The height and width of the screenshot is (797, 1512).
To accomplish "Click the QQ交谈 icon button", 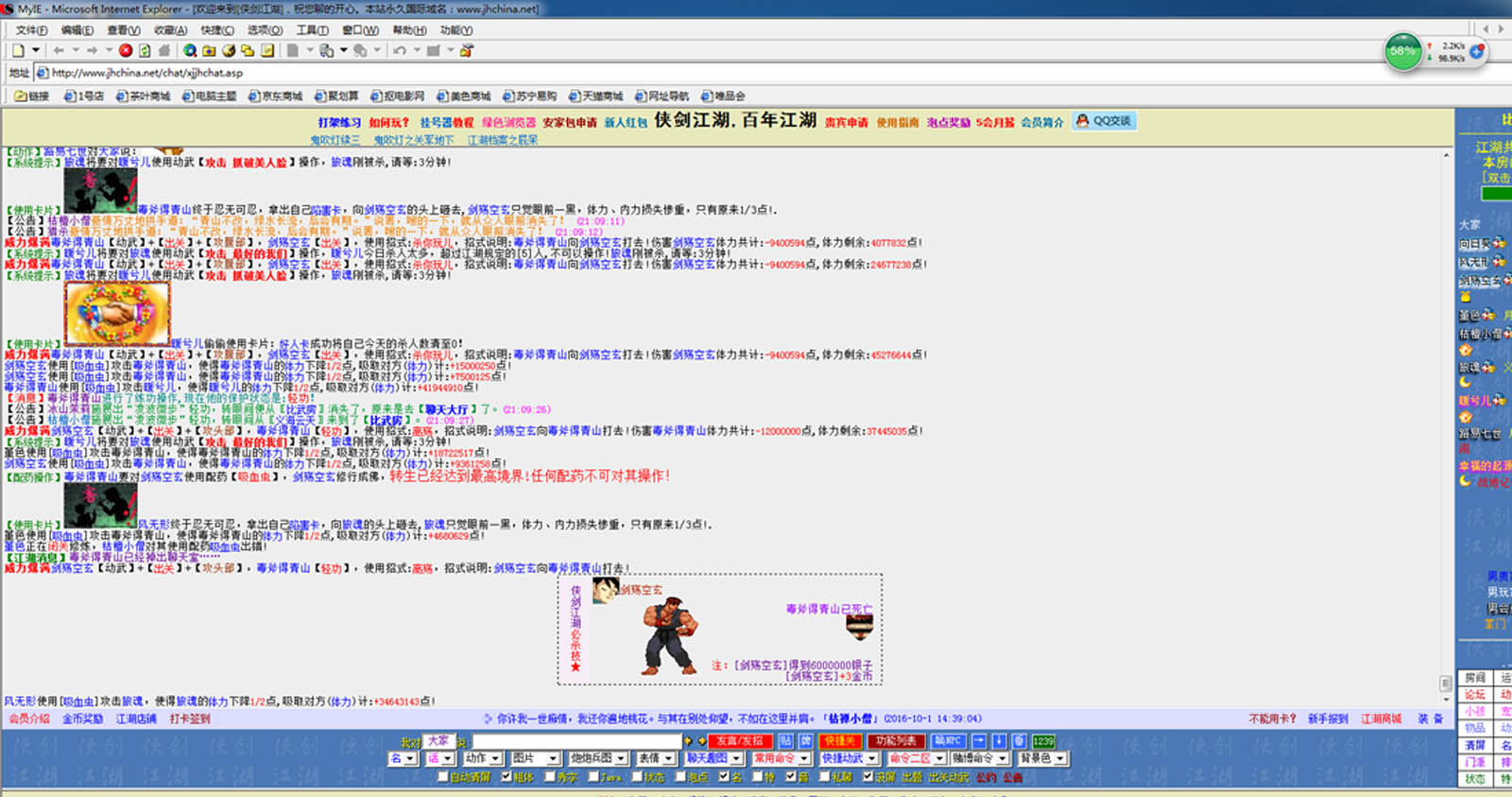I will click(1103, 121).
